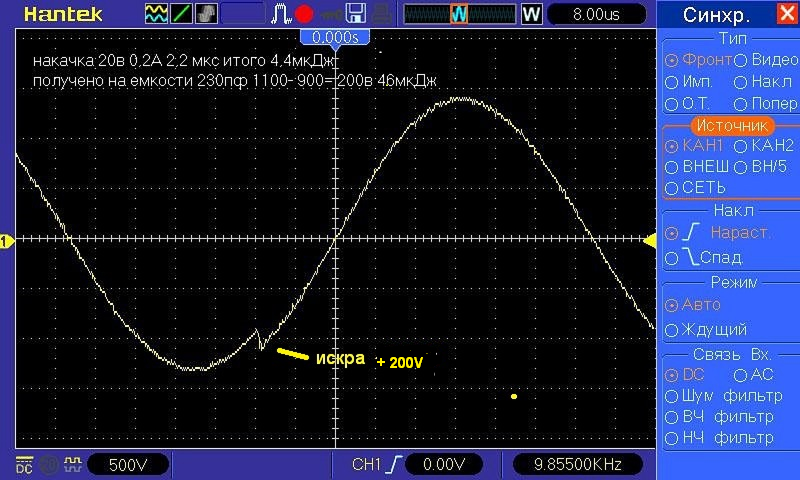800x480 pixels.
Task: Select DC input coupling
Action: 685,375
